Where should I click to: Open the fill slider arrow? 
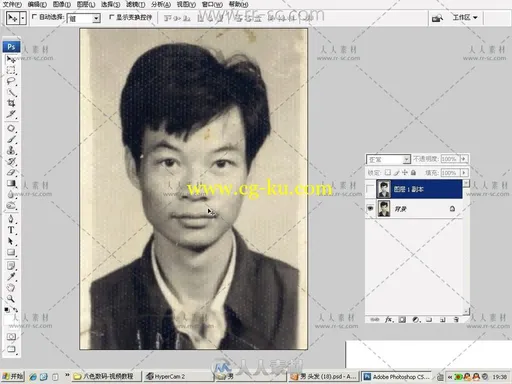[x=464, y=173]
